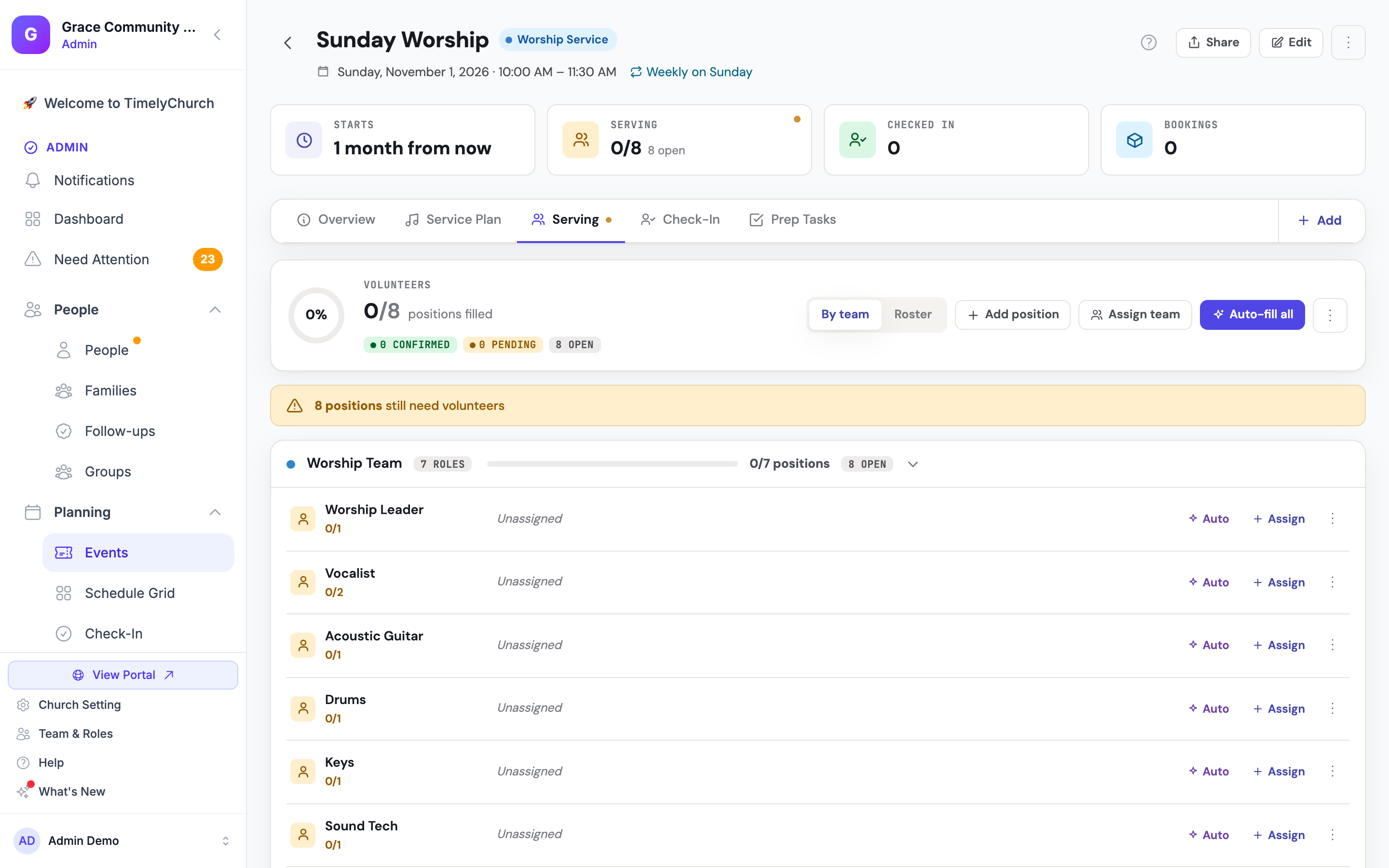1389x868 pixels.
Task: Click the Worship Team positions progress bar
Action: tap(612, 464)
